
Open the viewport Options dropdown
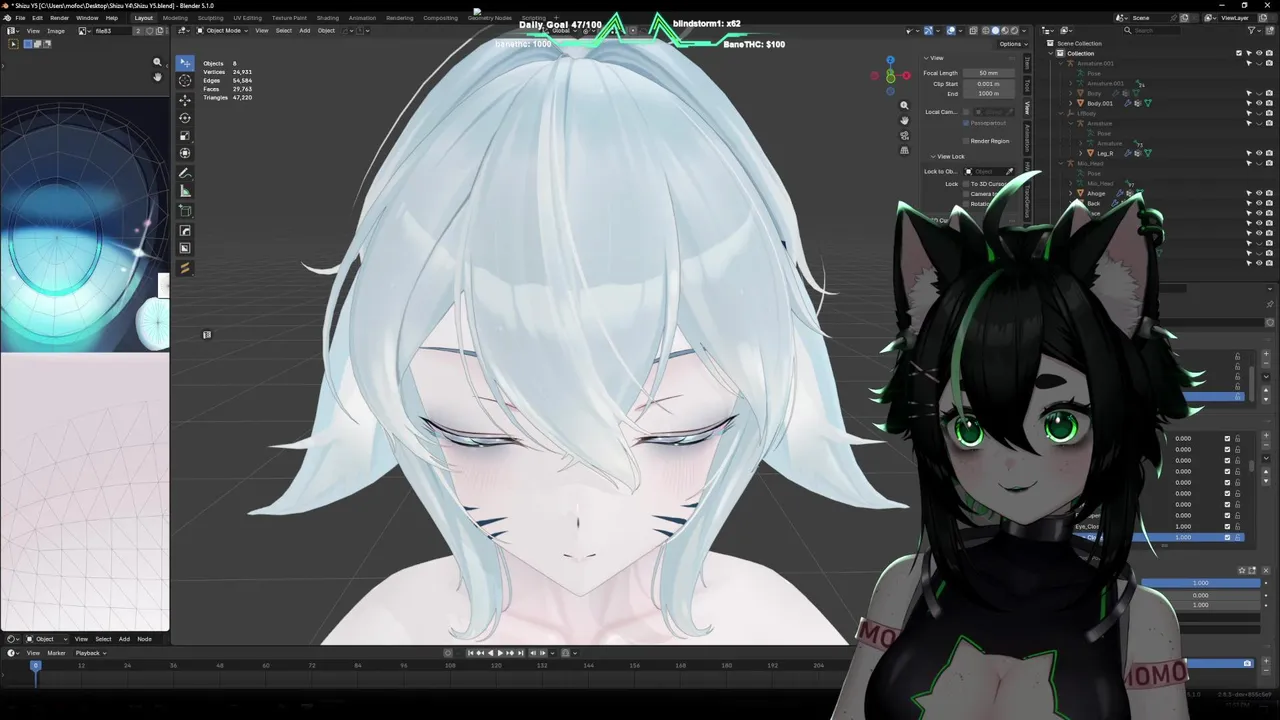coord(1012,44)
